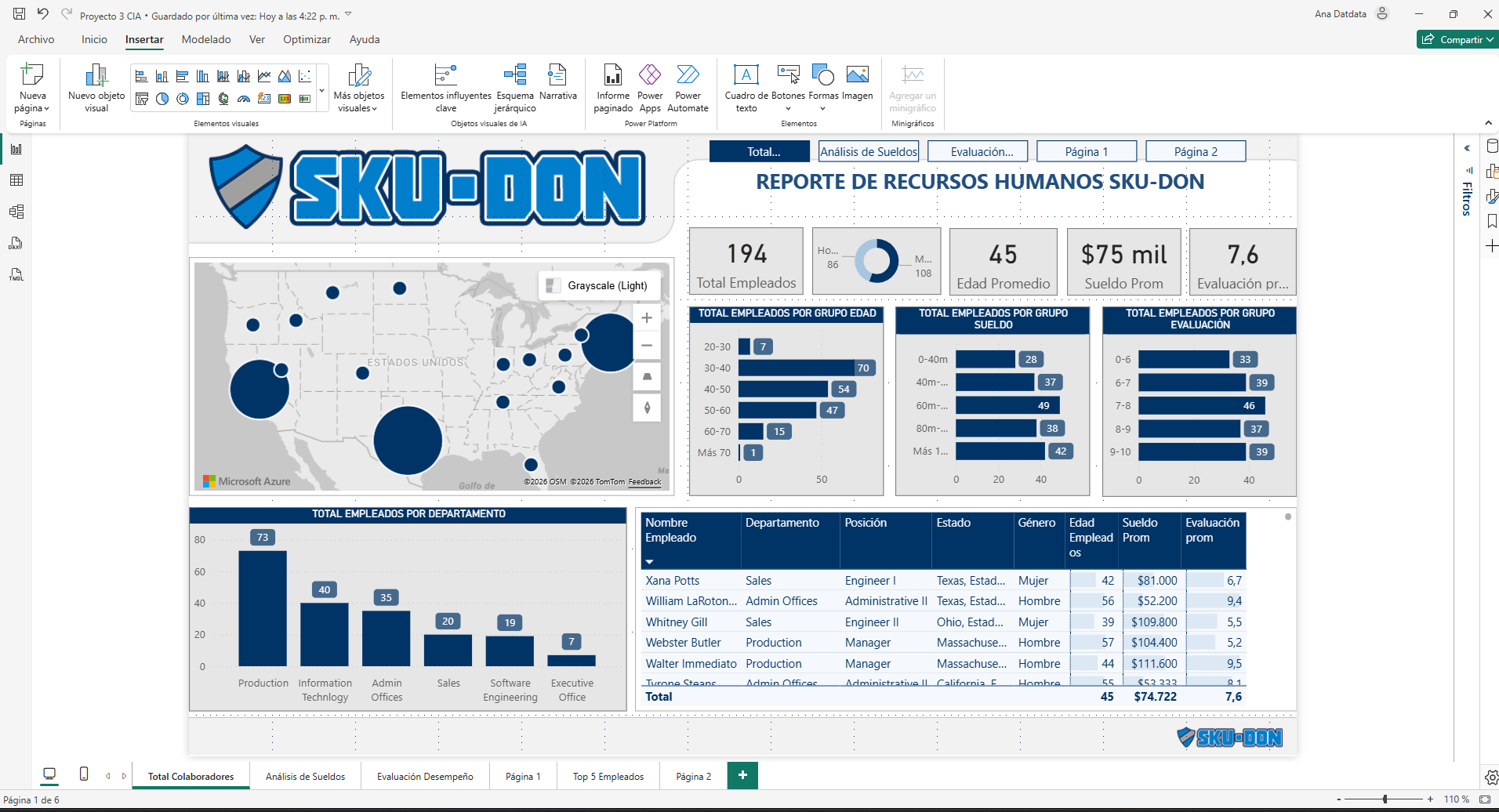This screenshot has width=1499, height=812.
Task: Switch to mobile layout preview
Action: pyautogui.click(x=83, y=774)
